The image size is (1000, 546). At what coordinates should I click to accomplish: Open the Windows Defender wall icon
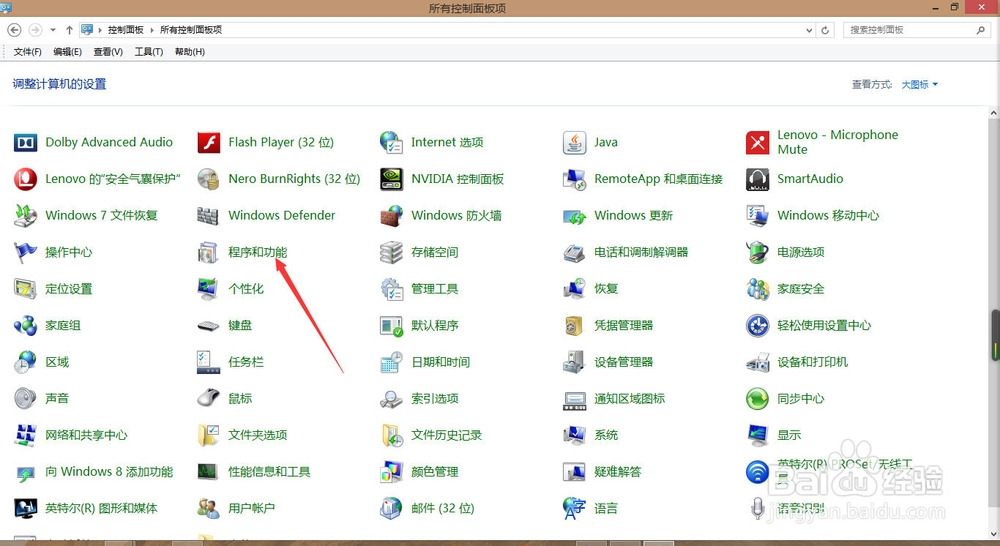[209, 216]
